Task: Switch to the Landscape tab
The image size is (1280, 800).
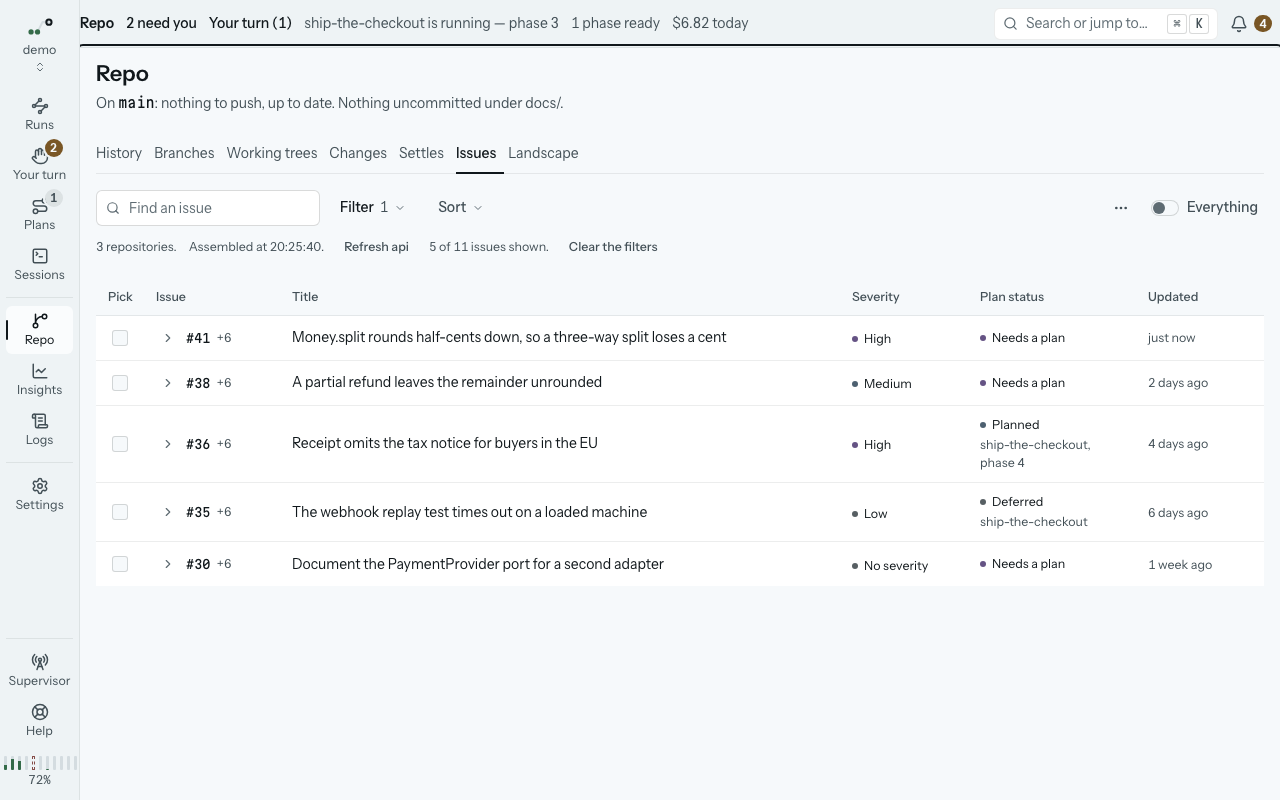Action: point(543,153)
